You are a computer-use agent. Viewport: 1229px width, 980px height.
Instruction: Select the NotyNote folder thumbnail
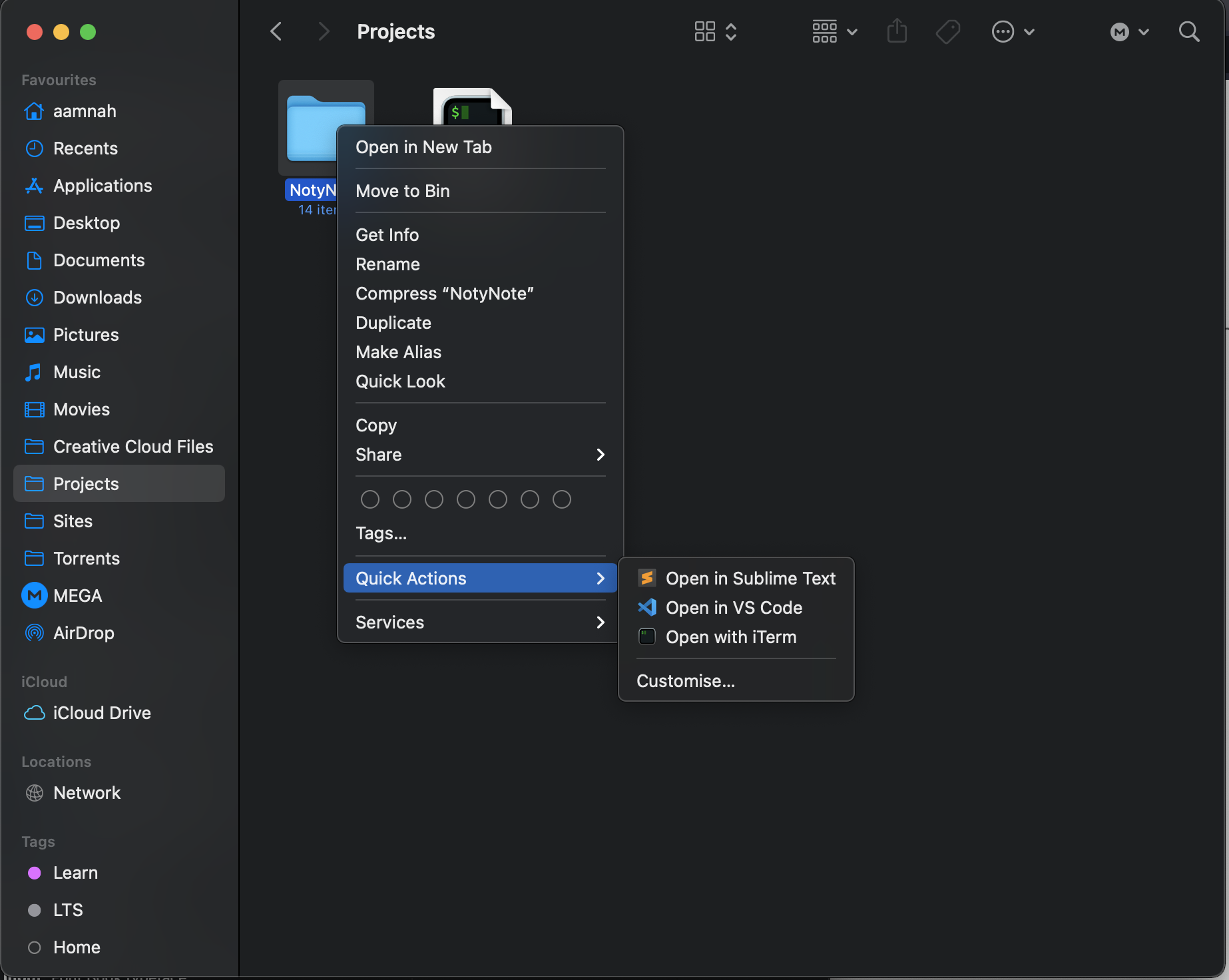pyautogui.click(x=312, y=127)
